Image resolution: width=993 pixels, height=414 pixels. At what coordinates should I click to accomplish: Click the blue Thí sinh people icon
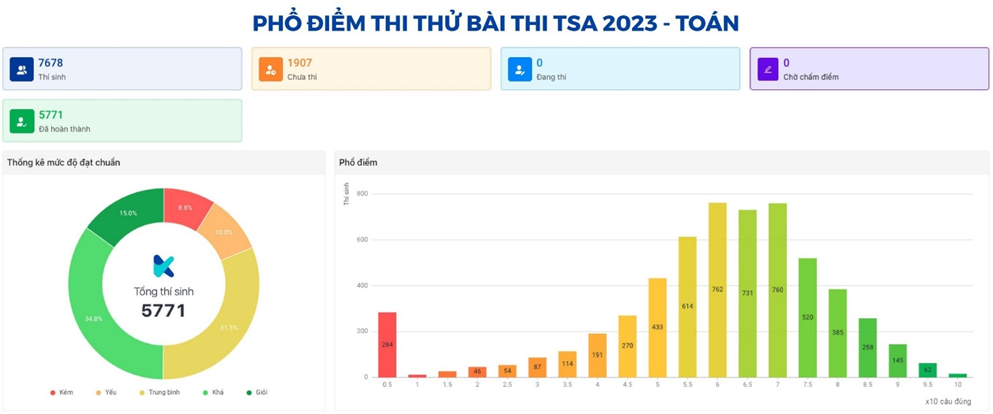22,69
